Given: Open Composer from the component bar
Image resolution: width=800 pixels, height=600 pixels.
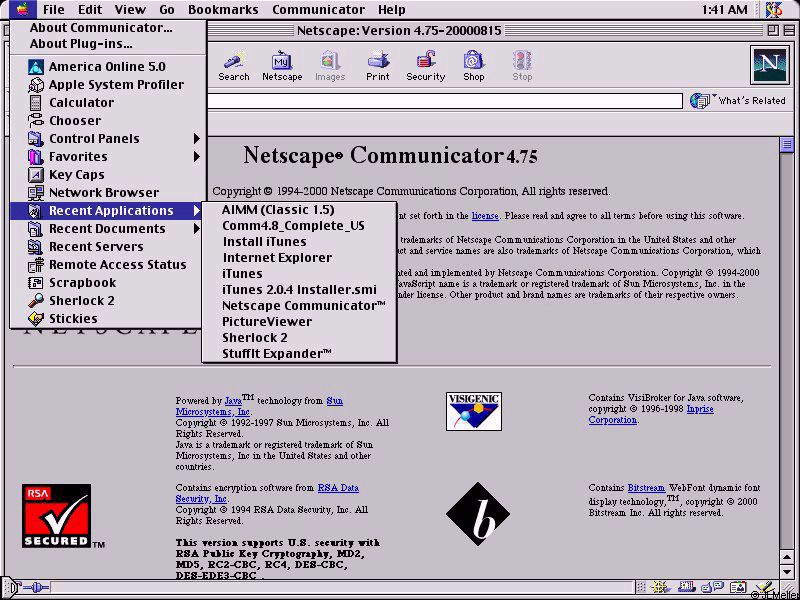Looking at the screenshot, I should (764, 587).
